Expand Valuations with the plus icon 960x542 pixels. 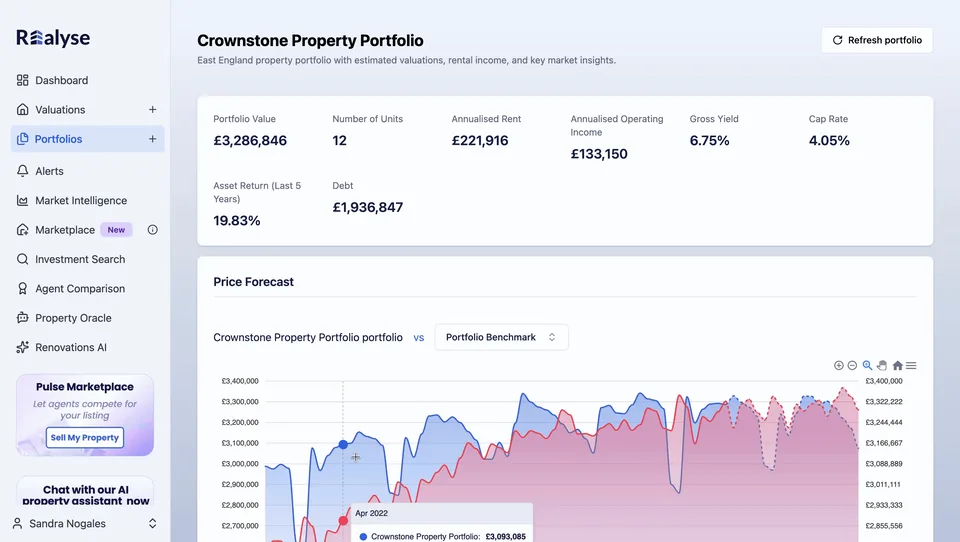point(152,110)
